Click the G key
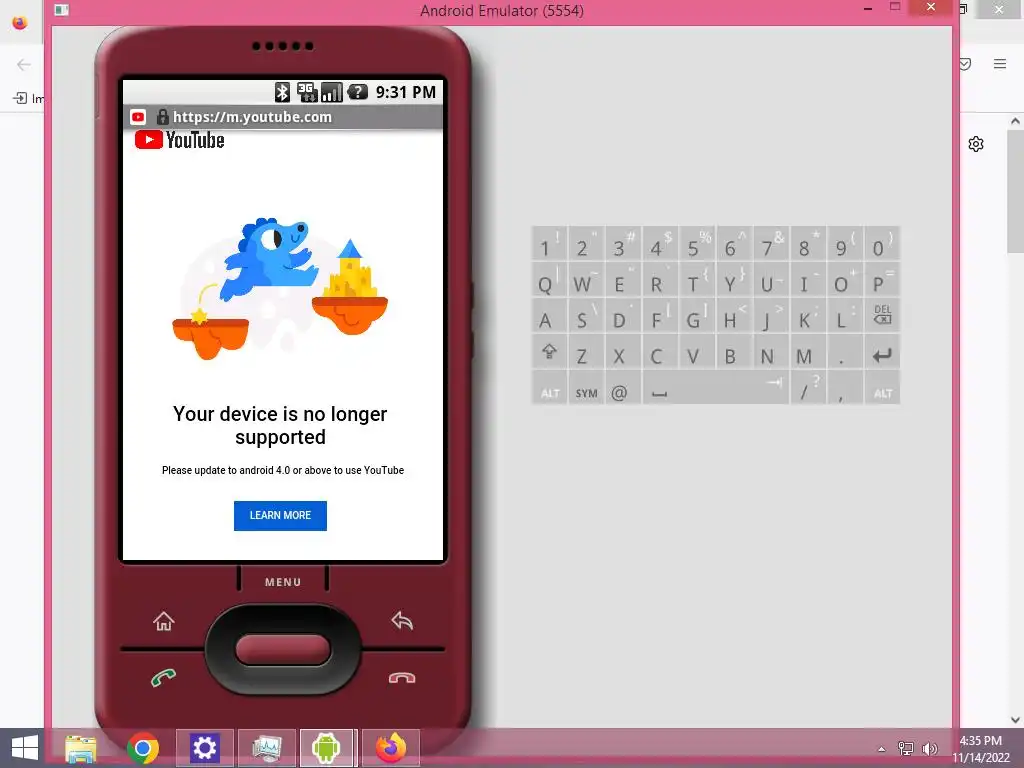 [697, 315]
